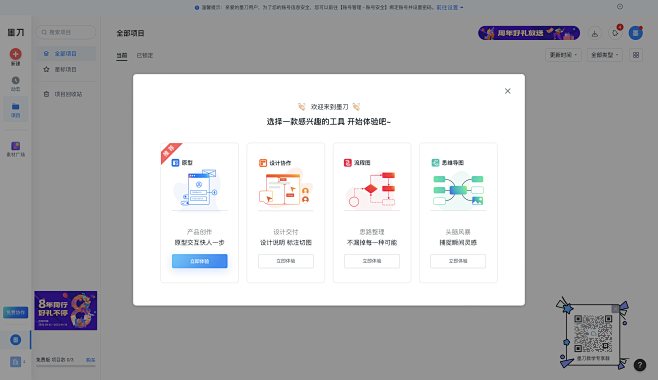This screenshot has width=658, height=380.
Task: Click the 思维导图 green app icon
Action: (x=436, y=163)
